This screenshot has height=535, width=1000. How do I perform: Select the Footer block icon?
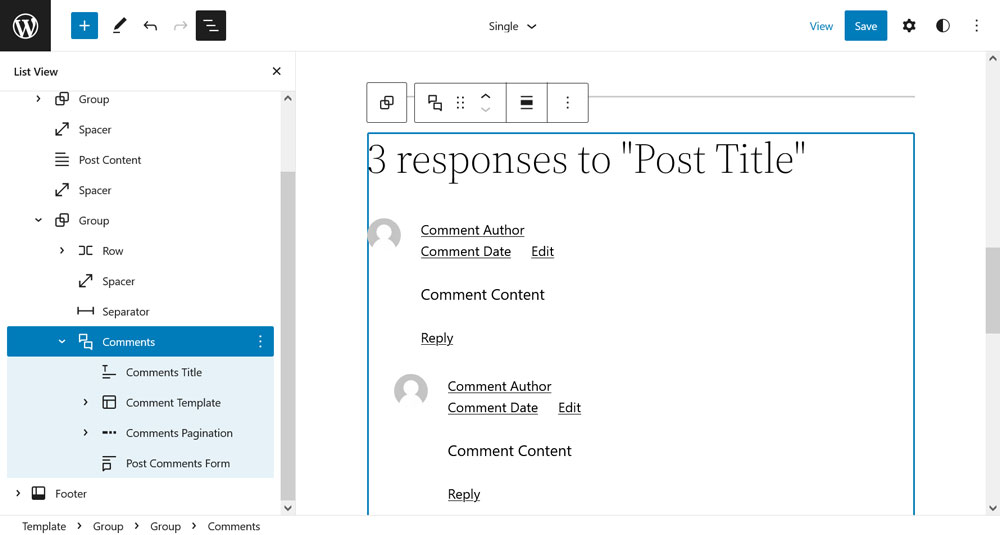[x=38, y=493]
